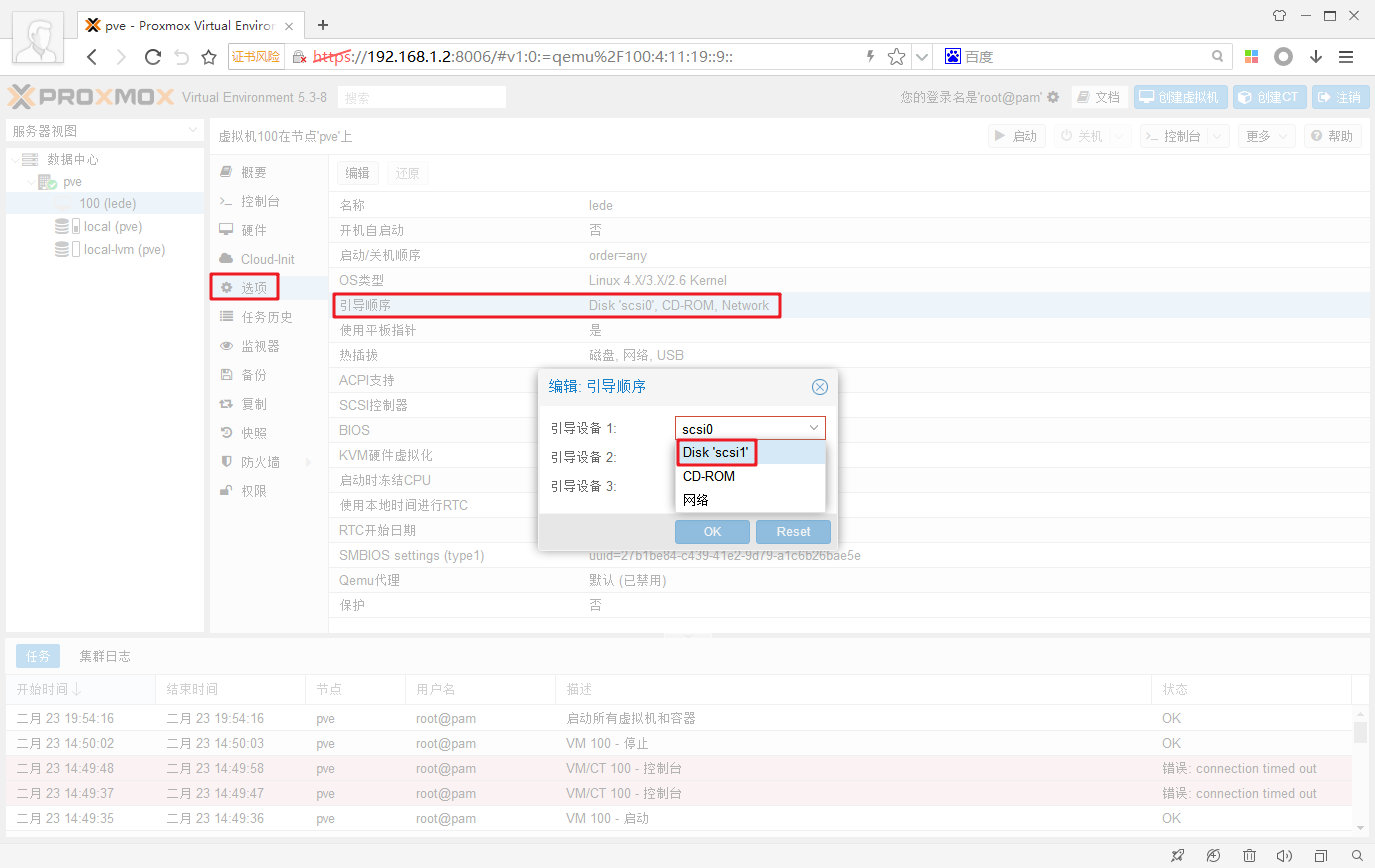Viewport: 1375px width, 868px height.
Task: Open the 快照 snapshots section
Action: click(x=268, y=433)
